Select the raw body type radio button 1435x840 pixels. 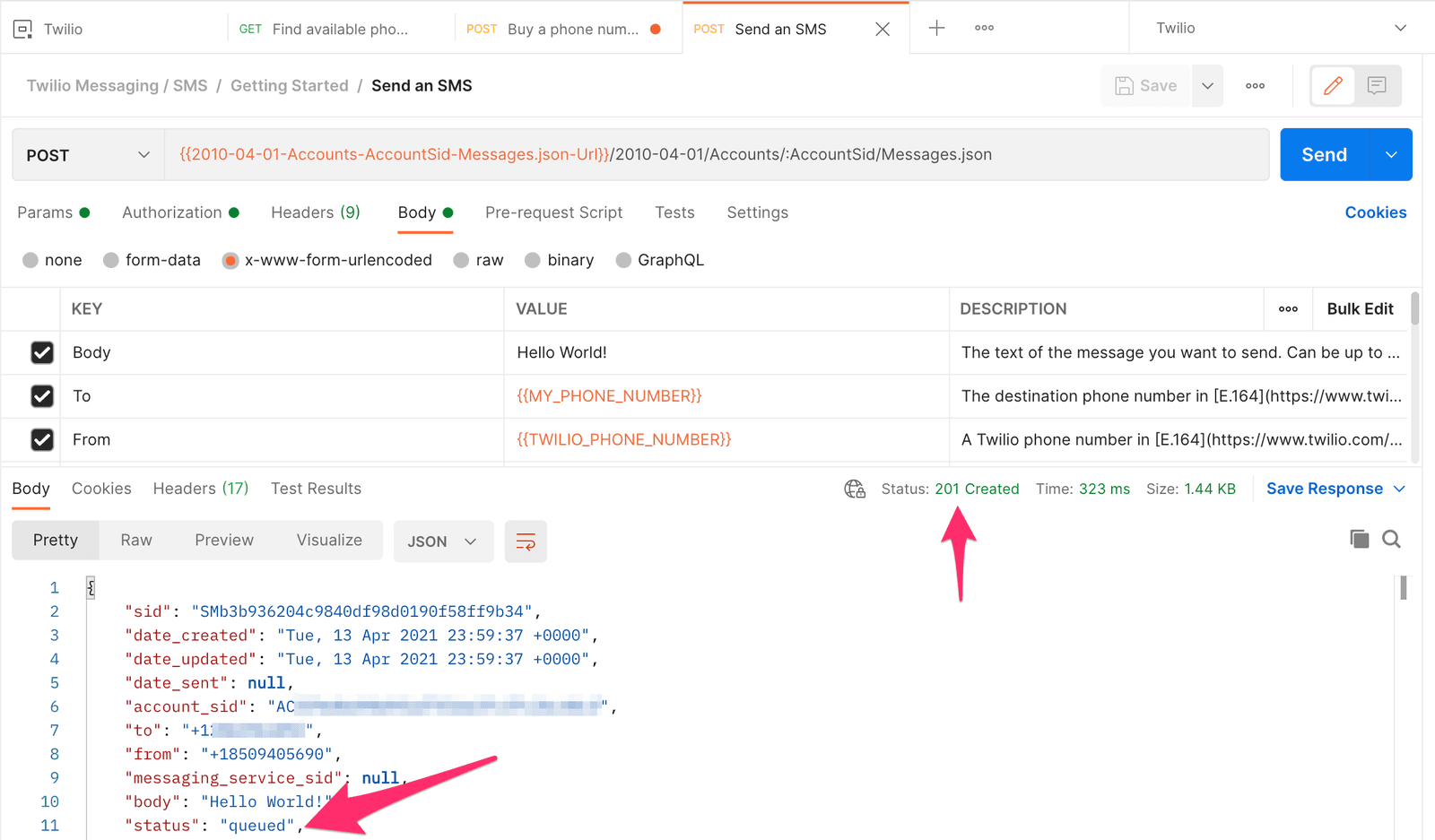(461, 260)
